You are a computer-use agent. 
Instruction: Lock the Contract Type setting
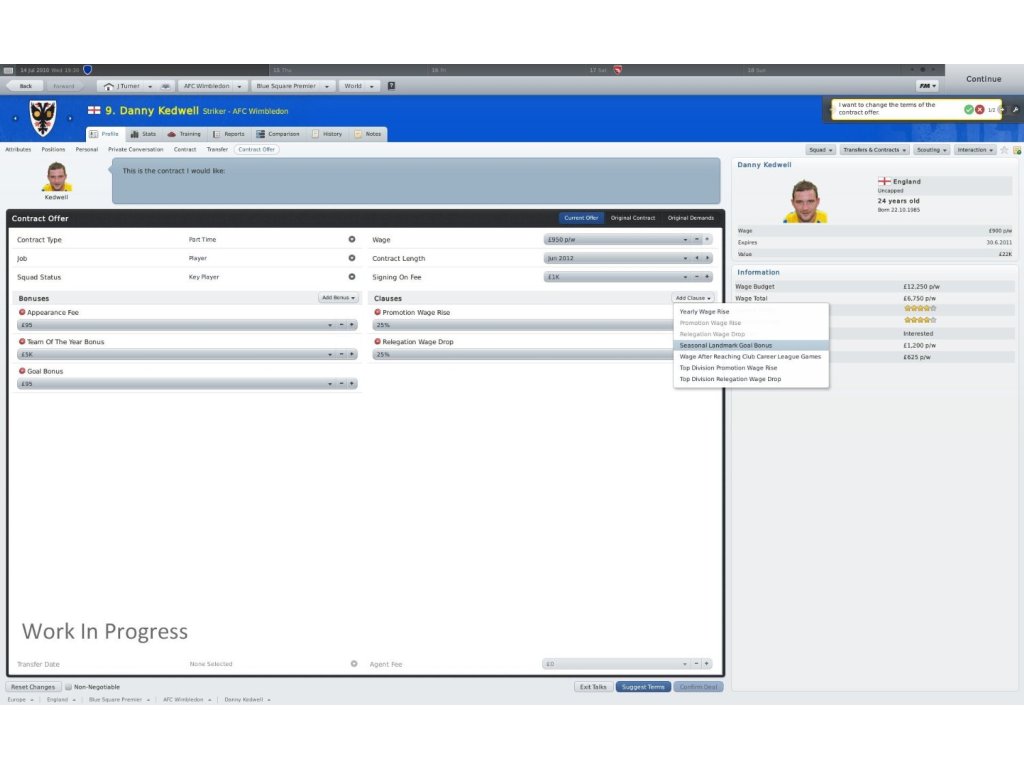[352, 240]
